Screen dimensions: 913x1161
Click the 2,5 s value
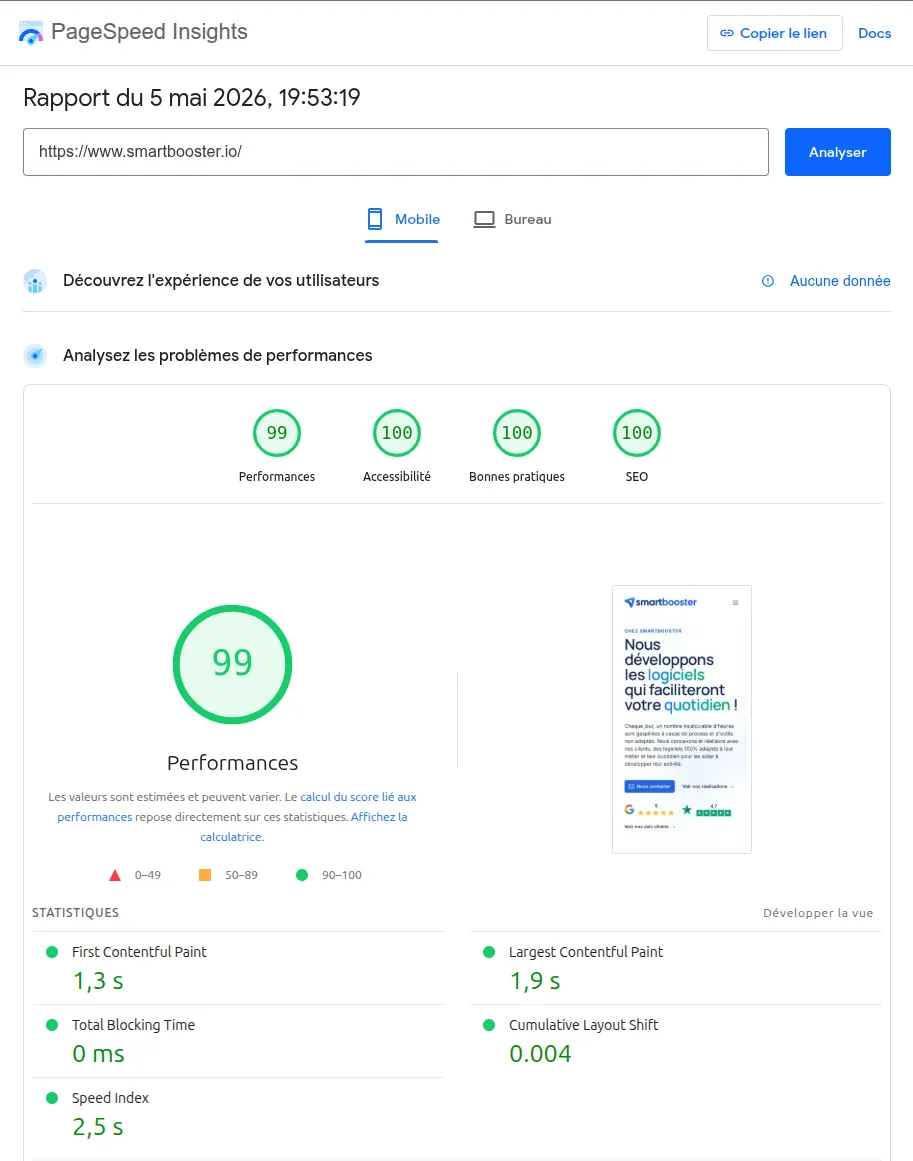(x=98, y=1127)
